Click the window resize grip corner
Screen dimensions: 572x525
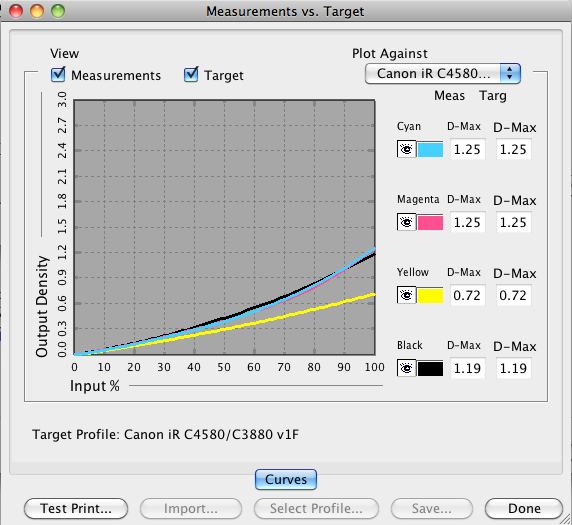click(565, 518)
